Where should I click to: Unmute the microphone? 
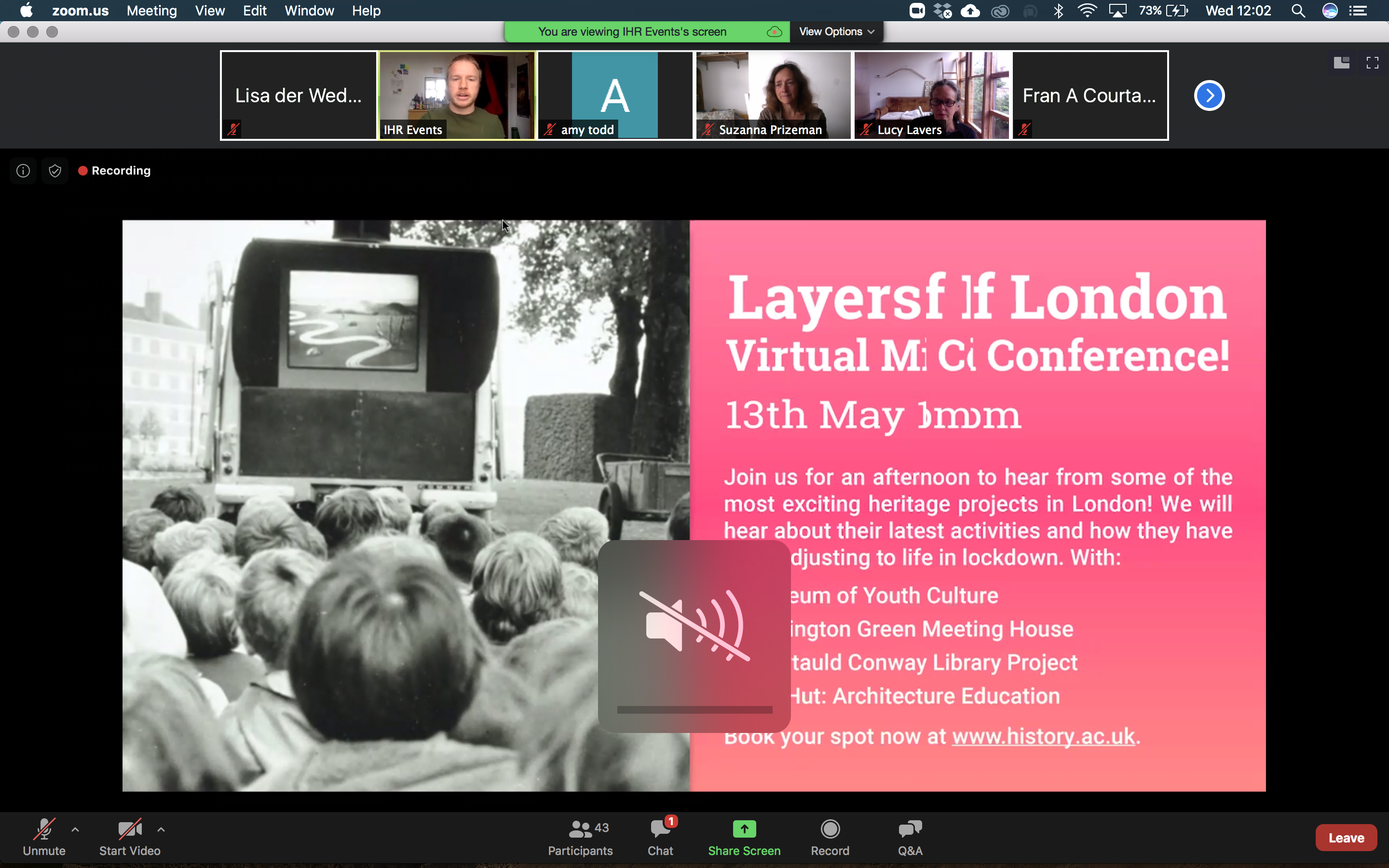(44, 837)
